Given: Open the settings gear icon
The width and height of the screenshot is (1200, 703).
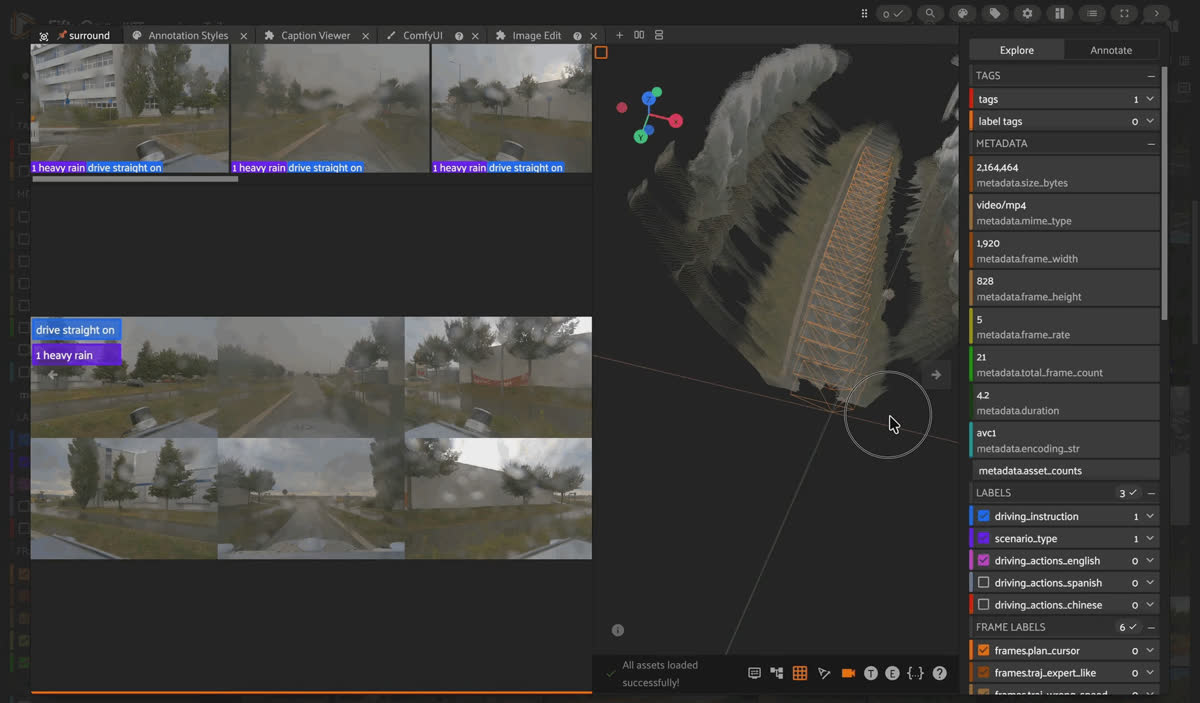Looking at the screenshot, I should [x=1027, y=14].
